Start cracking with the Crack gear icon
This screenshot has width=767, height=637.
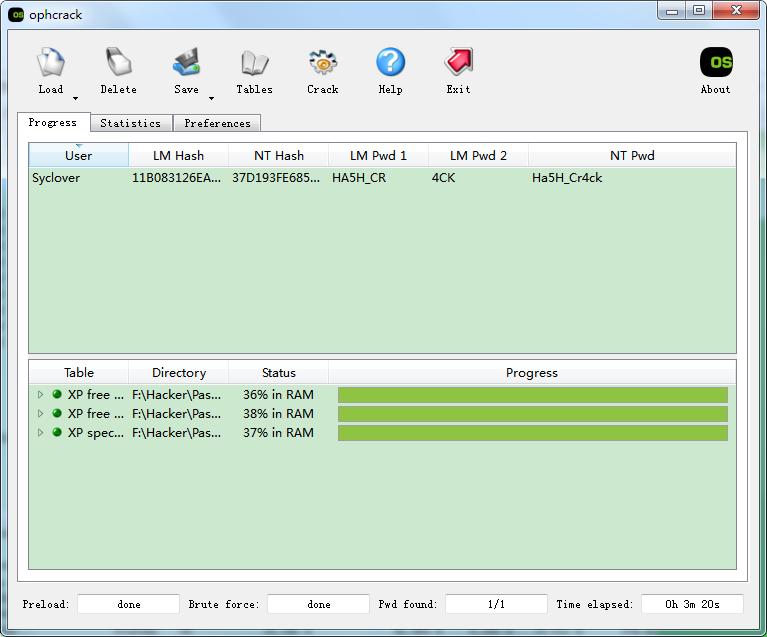[322, 62]
